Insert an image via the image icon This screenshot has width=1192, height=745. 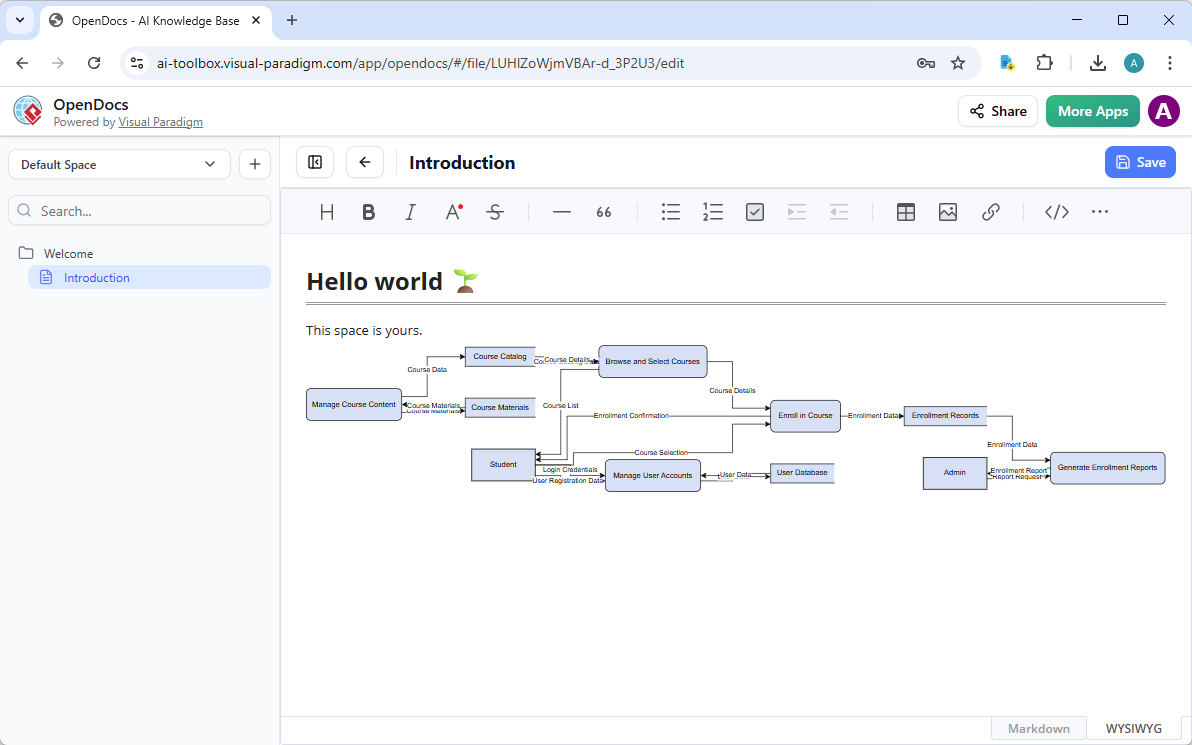(x=947, y=211)
